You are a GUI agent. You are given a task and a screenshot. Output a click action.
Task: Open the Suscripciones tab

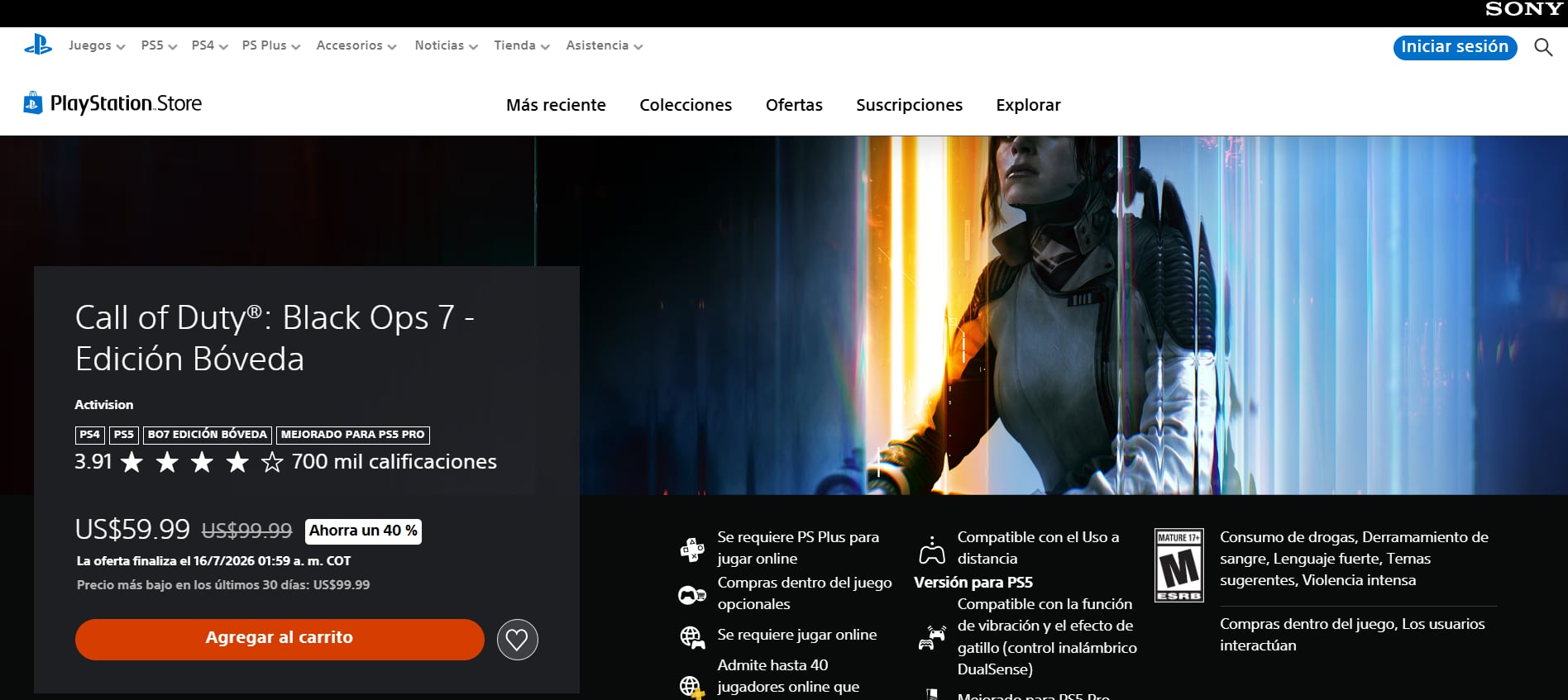coord(909,105)
